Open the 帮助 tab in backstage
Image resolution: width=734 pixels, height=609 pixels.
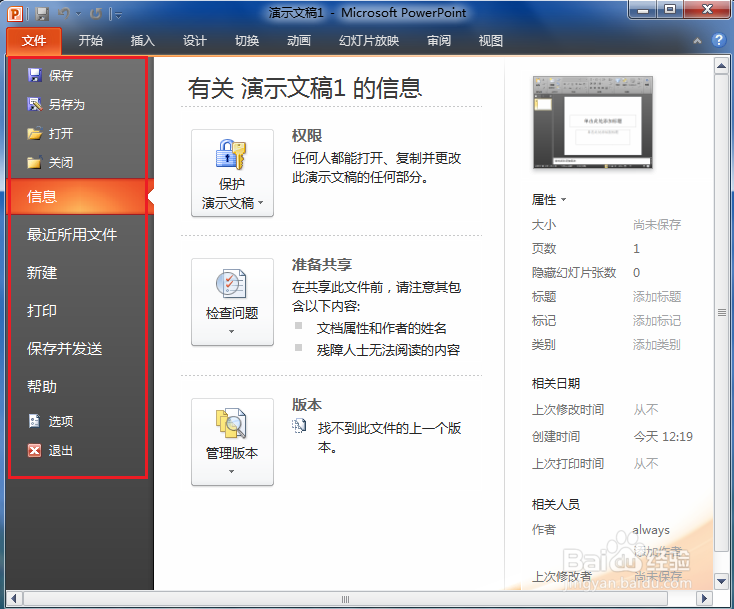[42, 386]
